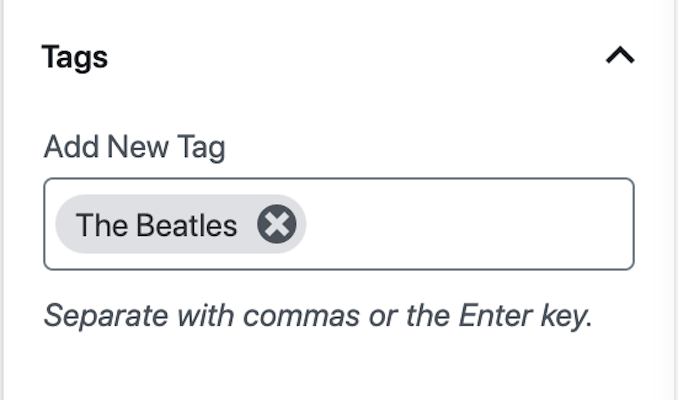
Task: Click empty space right of The Beatles token
Action: tap(469, 224)
